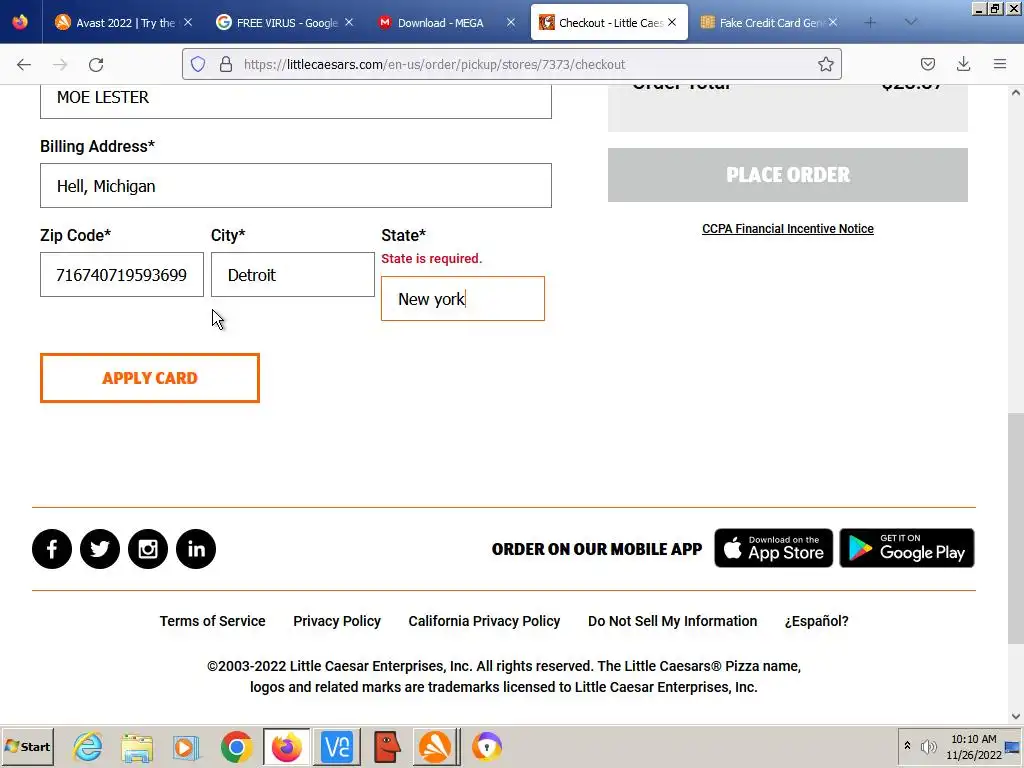Viewport: 1024px width, 768px height.
Task: Click the page vertical scrollbar thumb
Action: (x=1016, y=528)
